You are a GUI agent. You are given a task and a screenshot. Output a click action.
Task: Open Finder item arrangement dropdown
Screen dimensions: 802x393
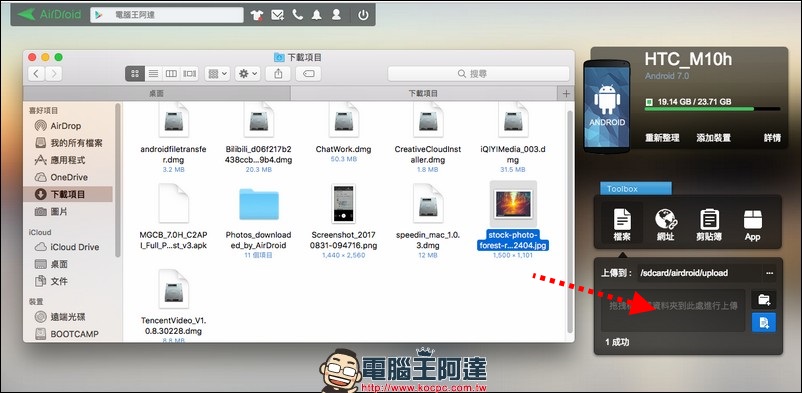click(x=217, y=74)
